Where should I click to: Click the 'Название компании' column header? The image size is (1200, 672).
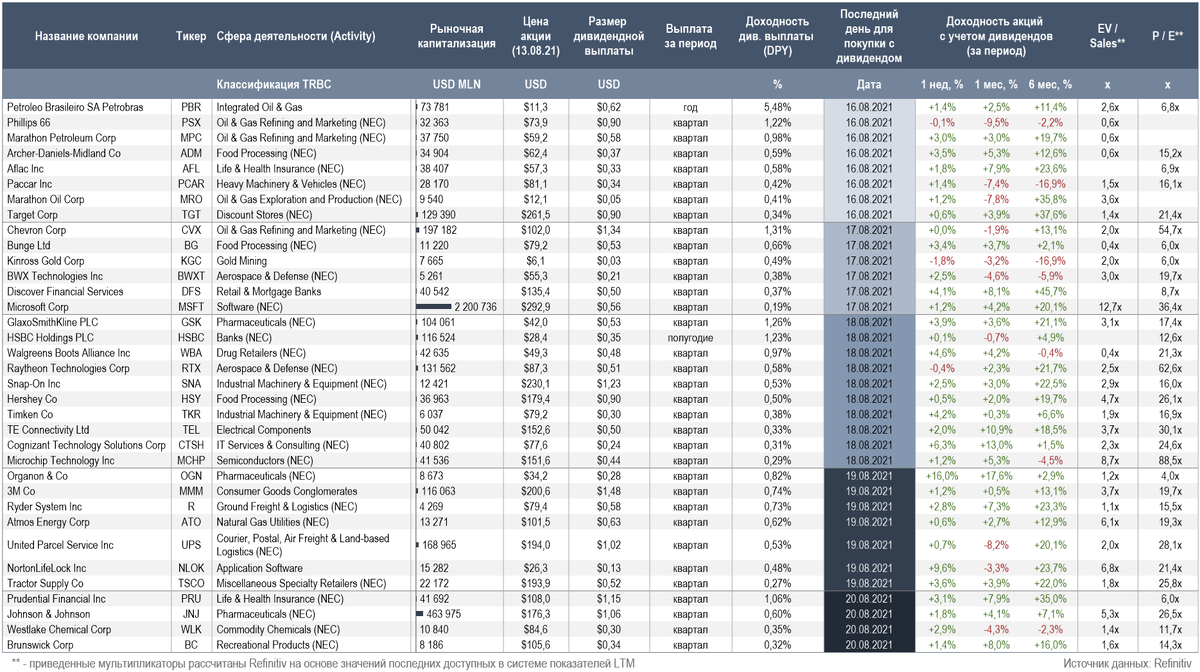(87, 36)
